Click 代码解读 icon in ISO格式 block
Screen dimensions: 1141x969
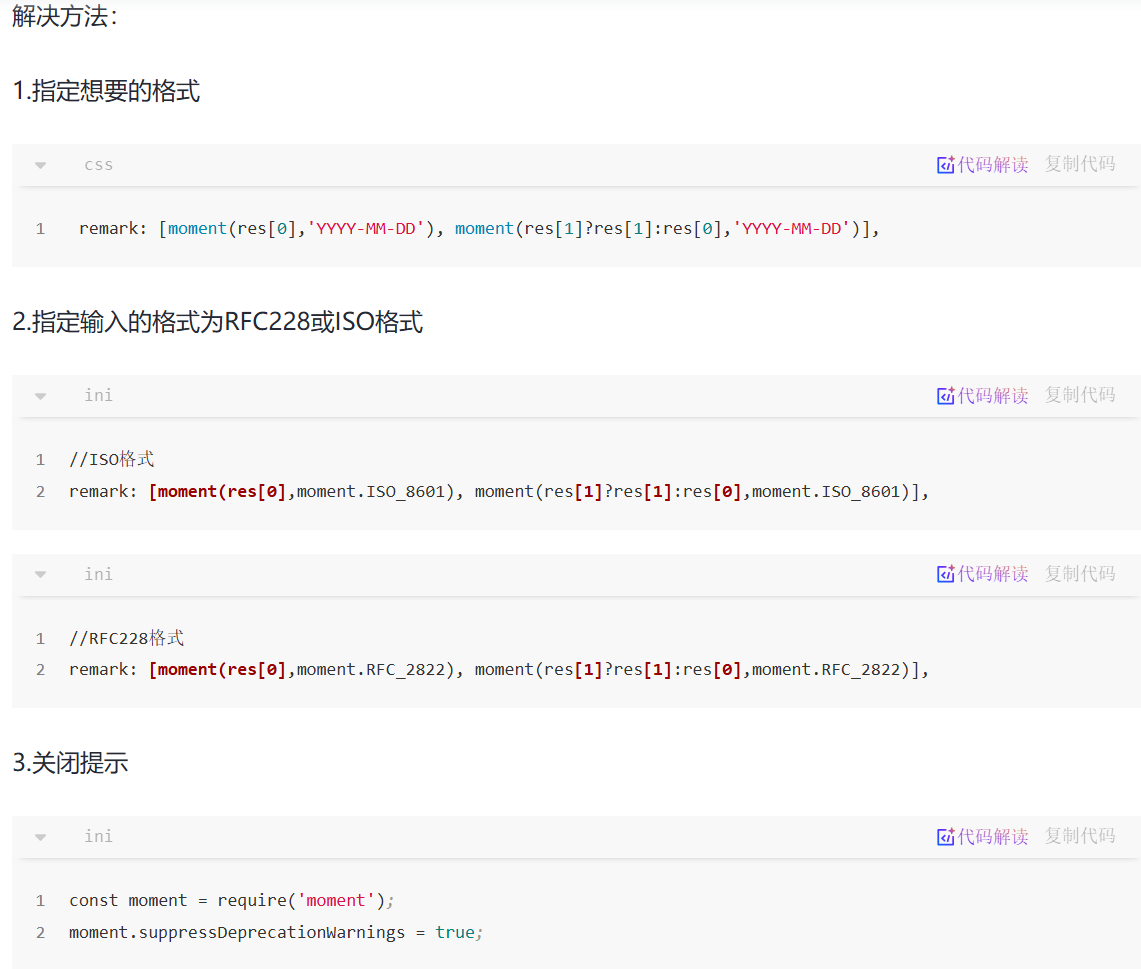(x=945, y=396)
